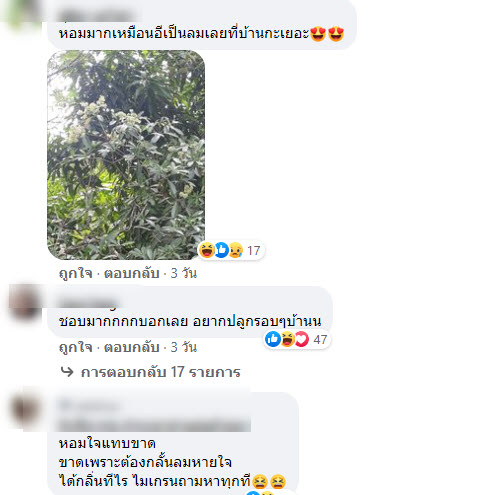Open 3 วัน timestamp under second comment
487x495 pixels.
click(x=184, y=347)
